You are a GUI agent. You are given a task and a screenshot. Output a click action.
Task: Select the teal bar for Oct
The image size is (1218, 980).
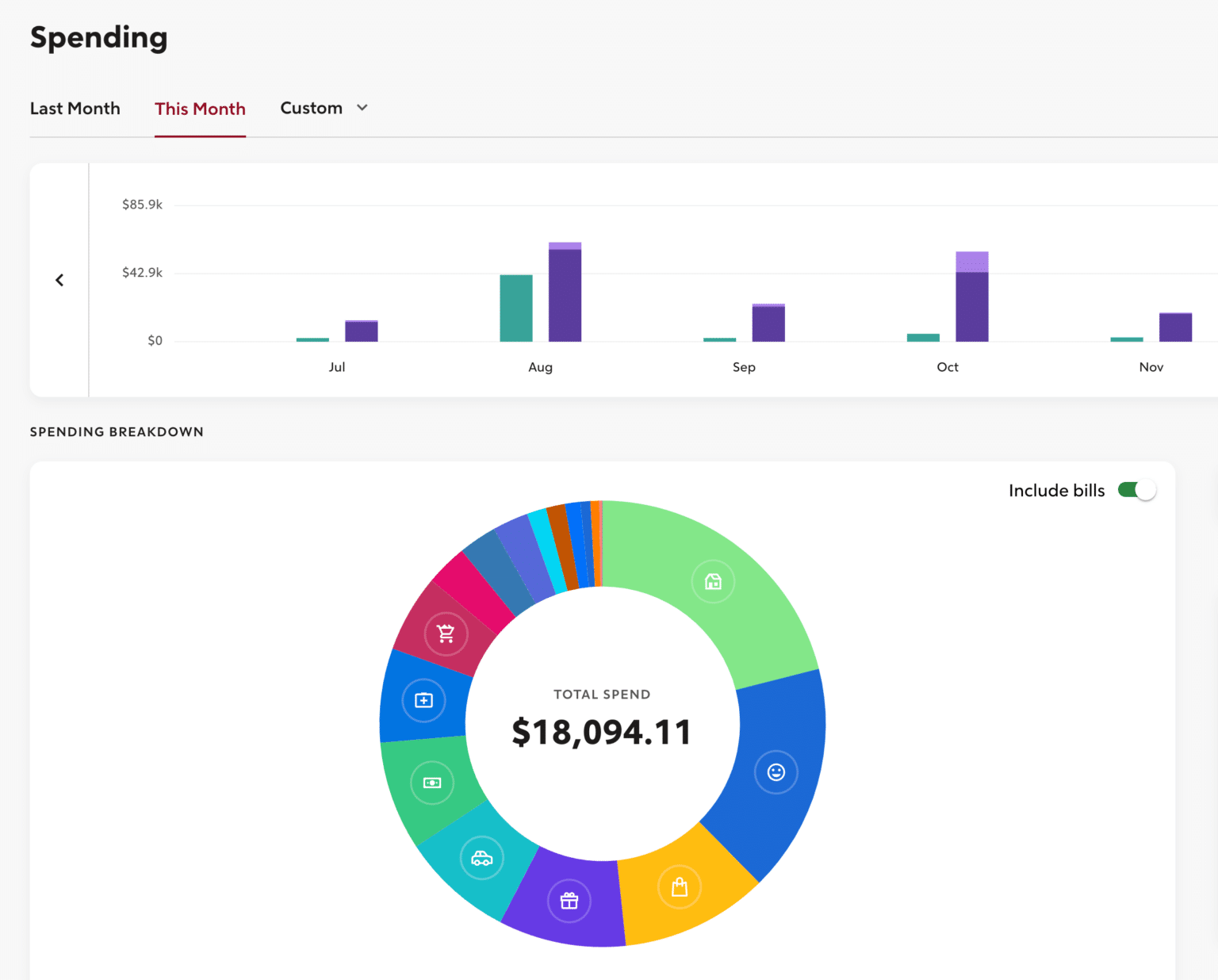[x=923, y=338]
